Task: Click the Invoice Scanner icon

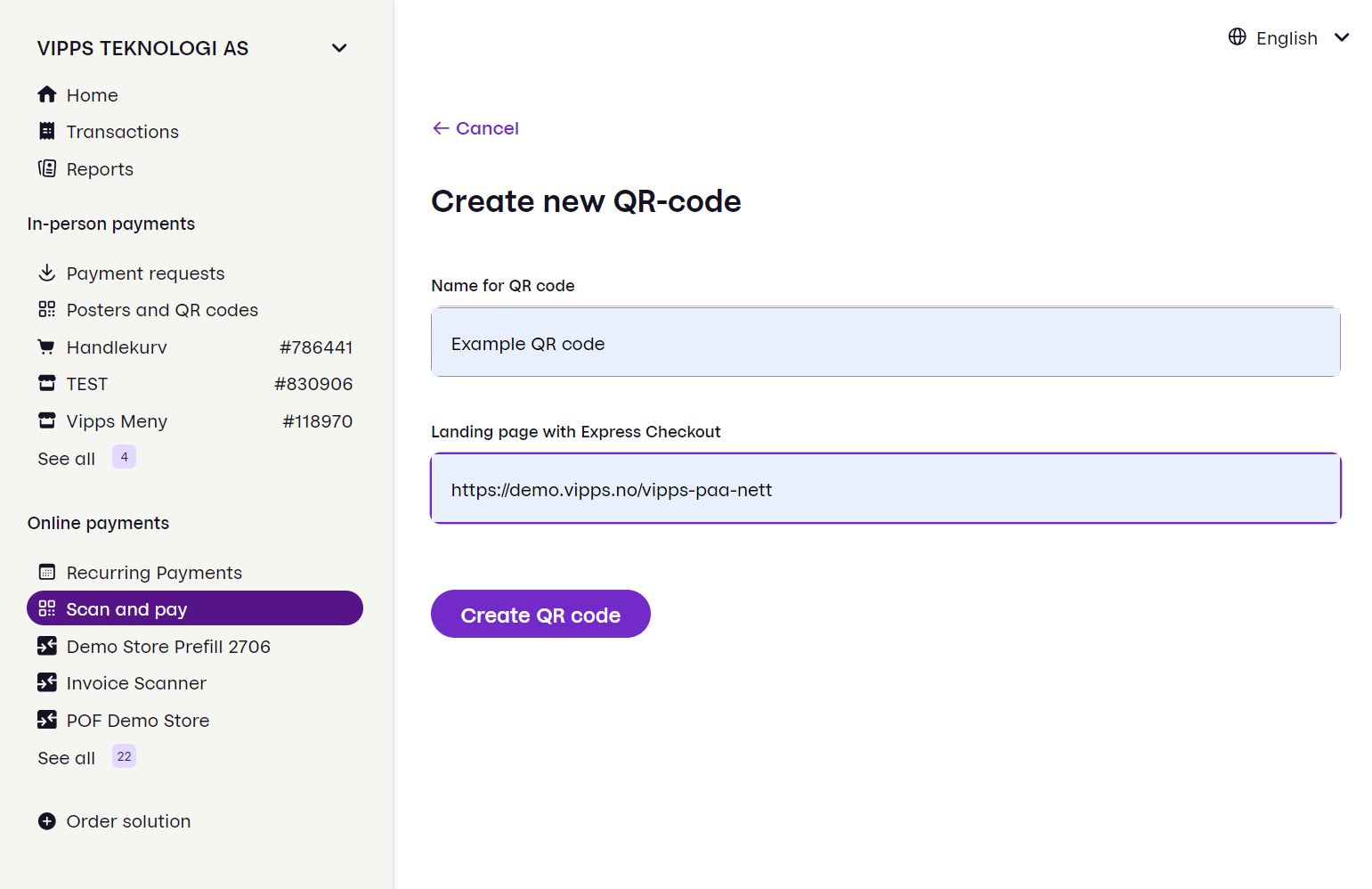Action: coord(47,682)
